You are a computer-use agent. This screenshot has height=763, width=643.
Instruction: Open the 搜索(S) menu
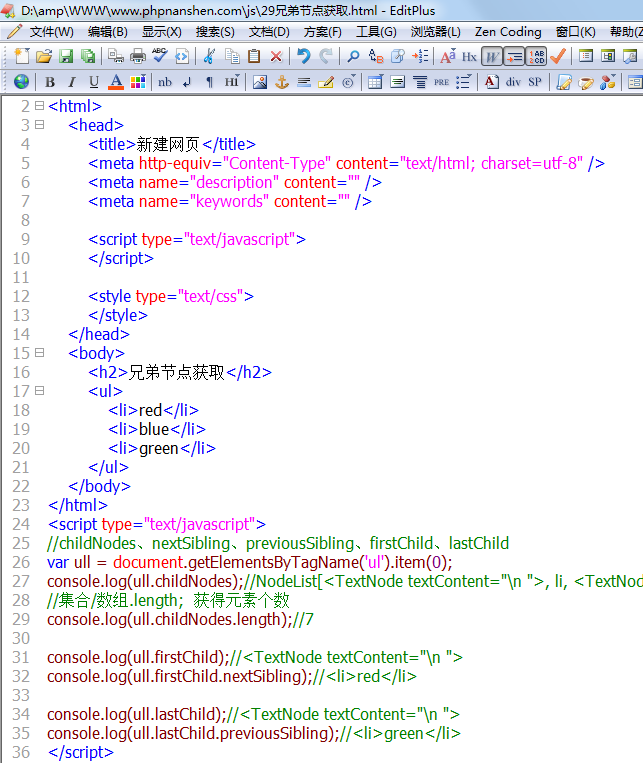(215, 32)
